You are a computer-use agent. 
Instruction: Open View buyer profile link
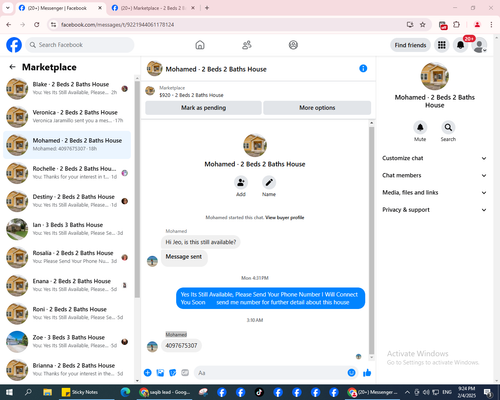tap(285, 218)
